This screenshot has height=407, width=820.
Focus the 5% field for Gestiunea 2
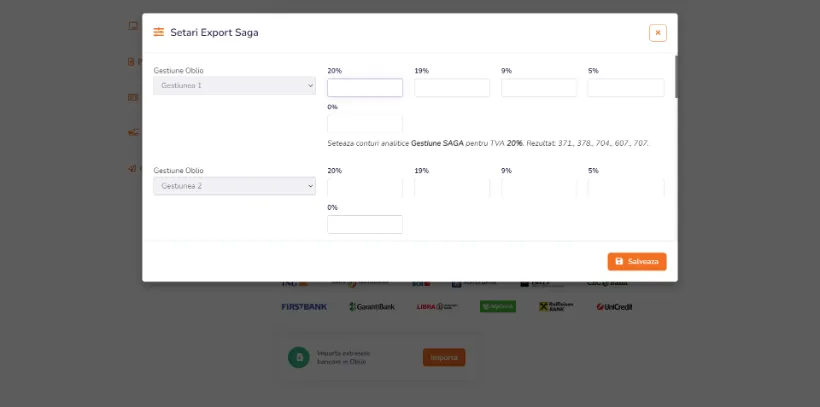626,188
